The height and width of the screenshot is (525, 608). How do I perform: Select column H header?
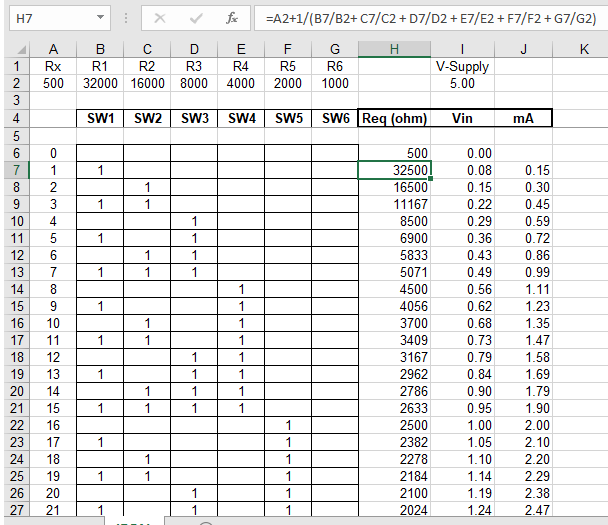coord(394,49)
